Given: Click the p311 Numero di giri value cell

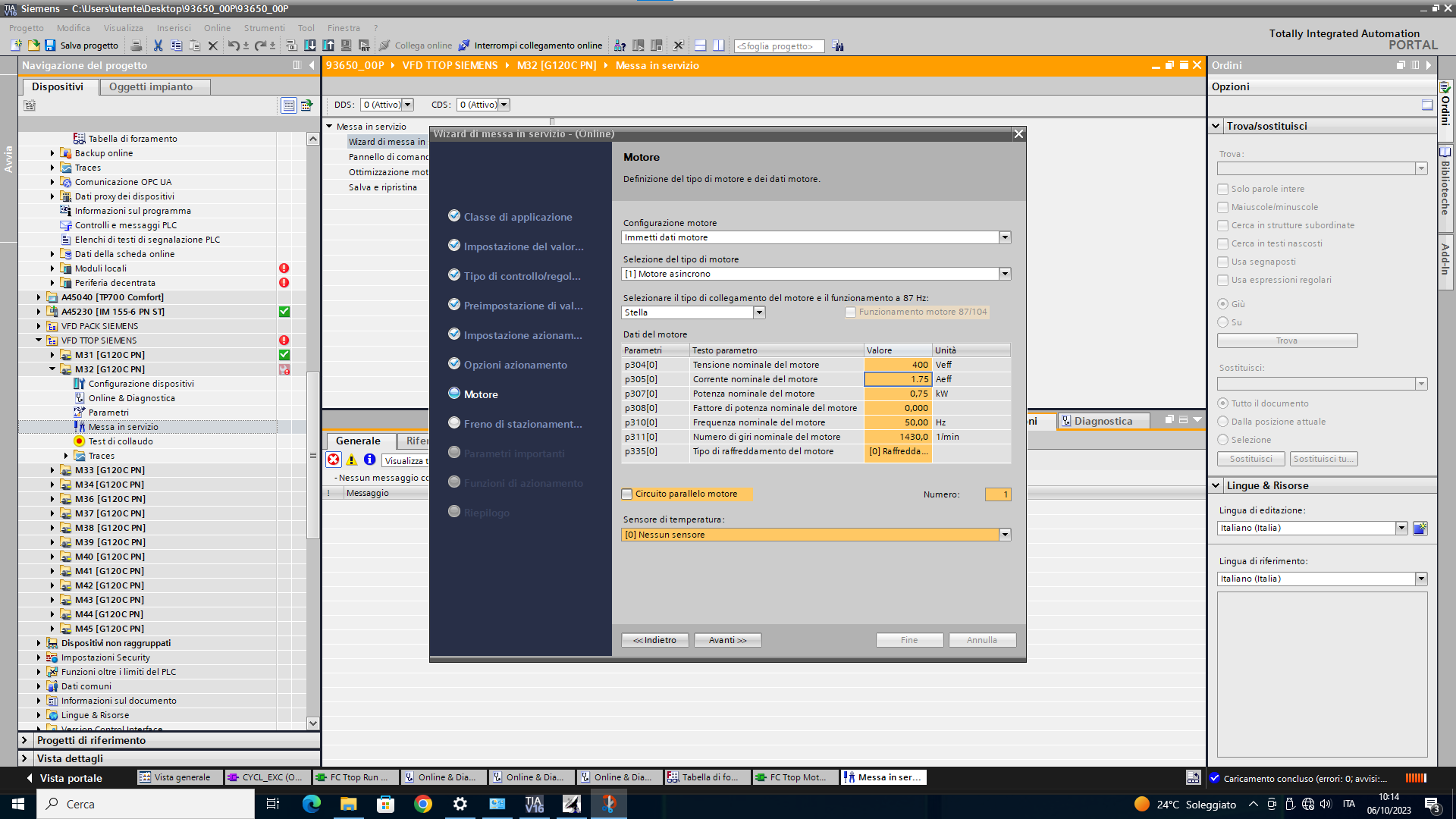Looking at the screenshot, I should coord(898,437).
